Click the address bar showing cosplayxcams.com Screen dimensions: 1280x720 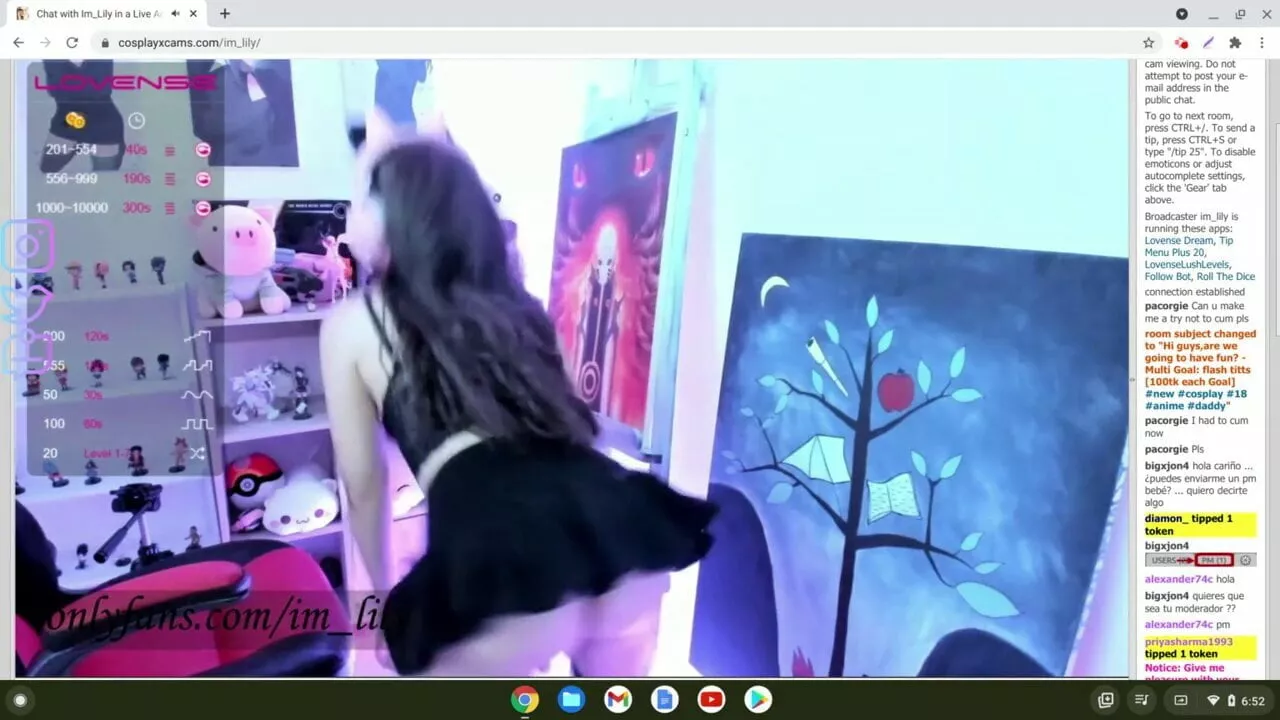600,43
